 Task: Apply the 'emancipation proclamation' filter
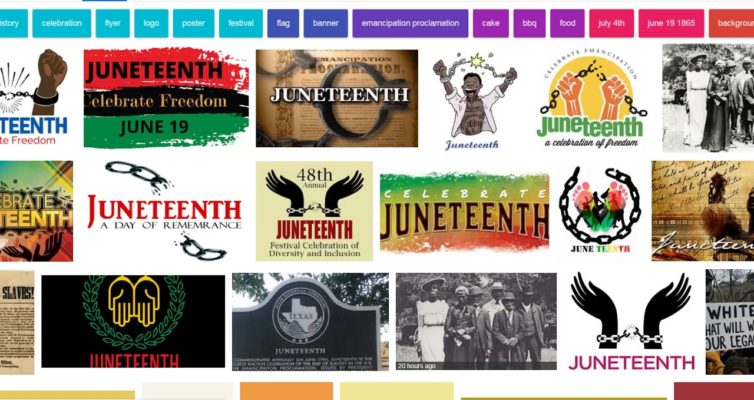coord(410,23)
